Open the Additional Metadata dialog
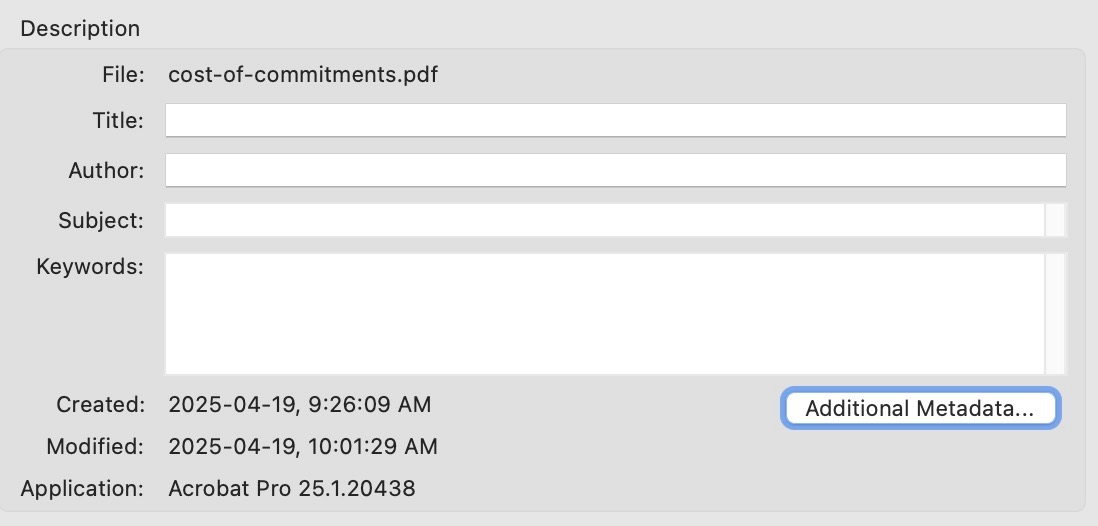1098x526 pixels. 919,409
